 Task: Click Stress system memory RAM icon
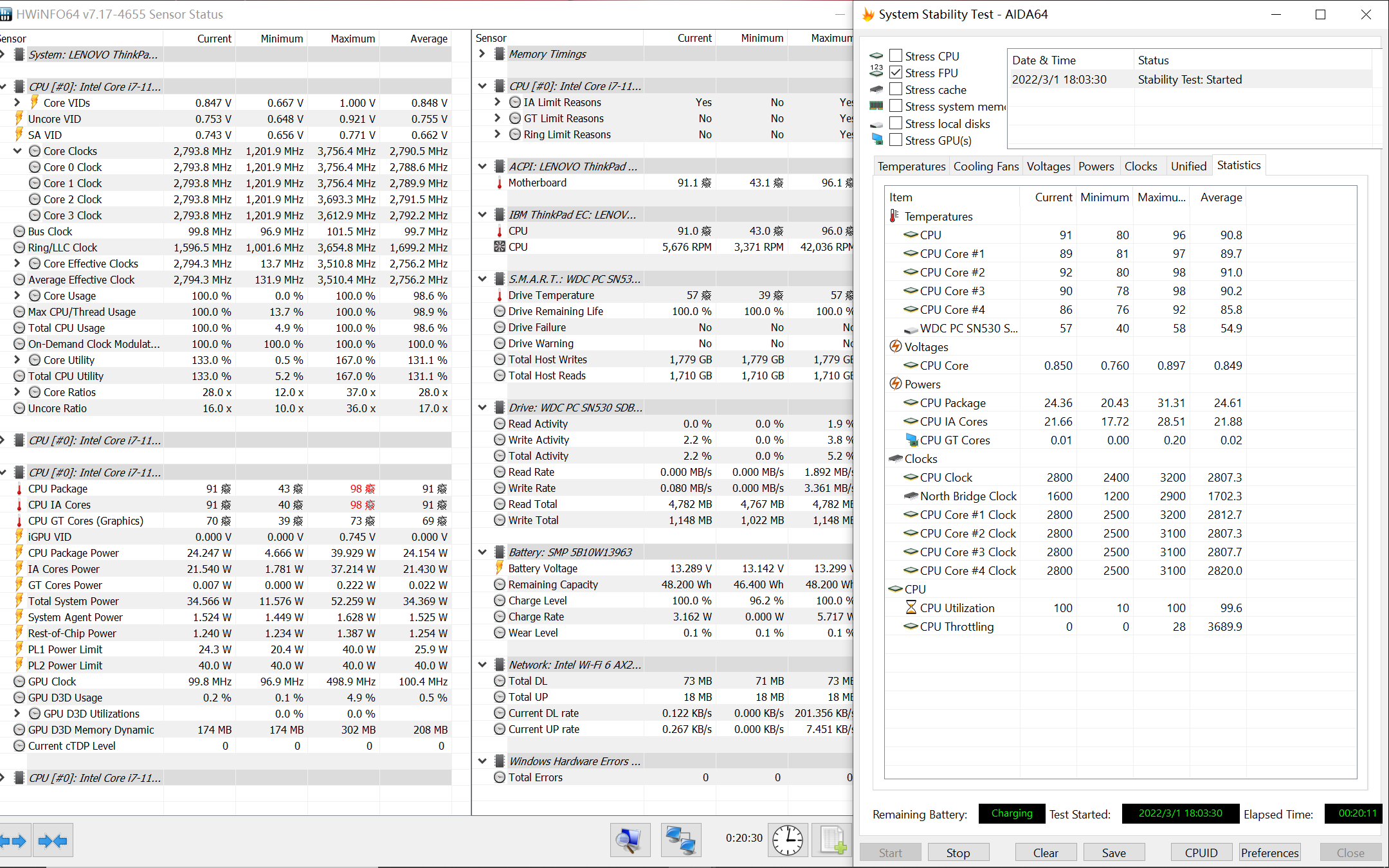pos(876,106)
